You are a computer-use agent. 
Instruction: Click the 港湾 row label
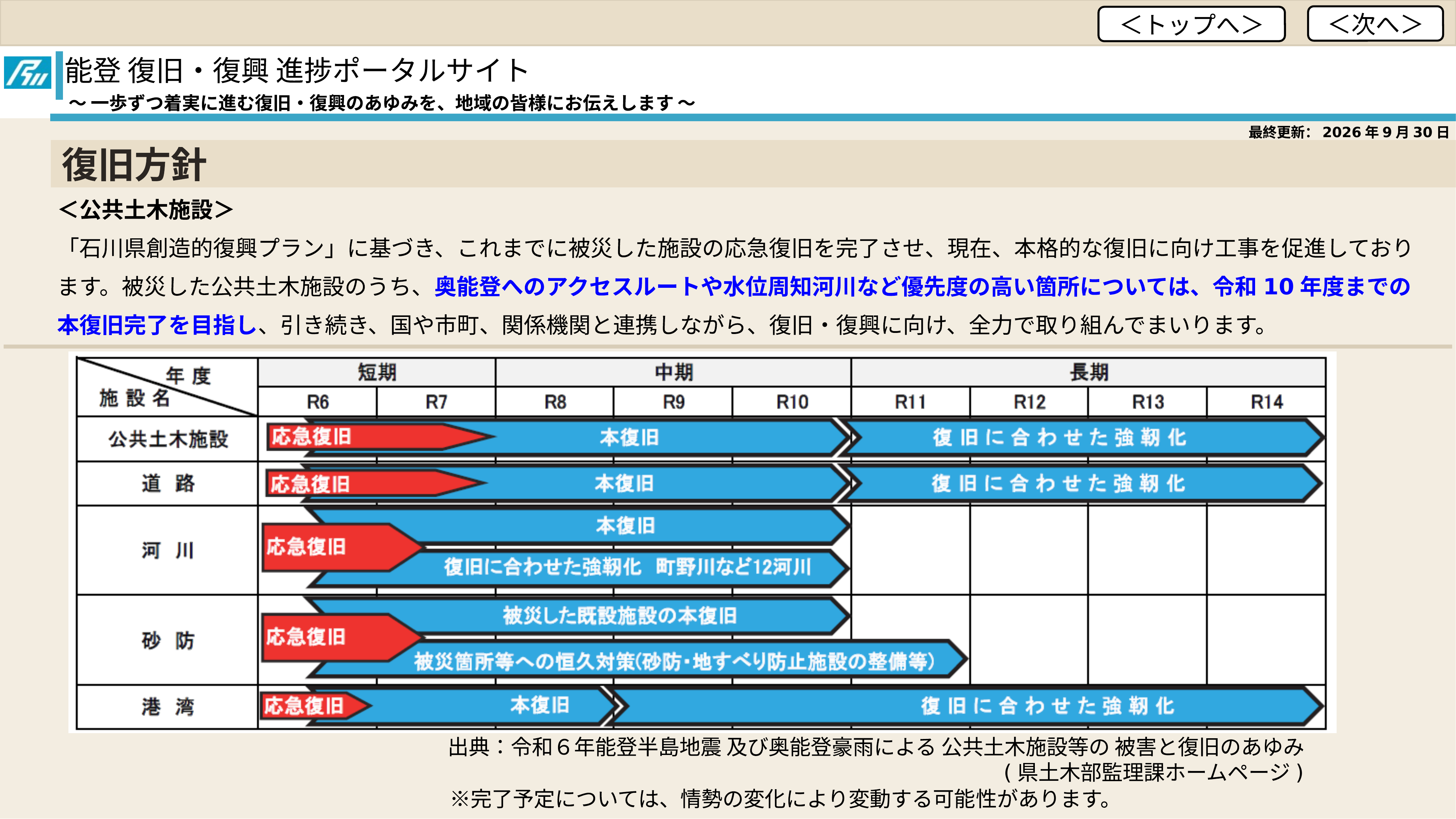pos(168,707)
